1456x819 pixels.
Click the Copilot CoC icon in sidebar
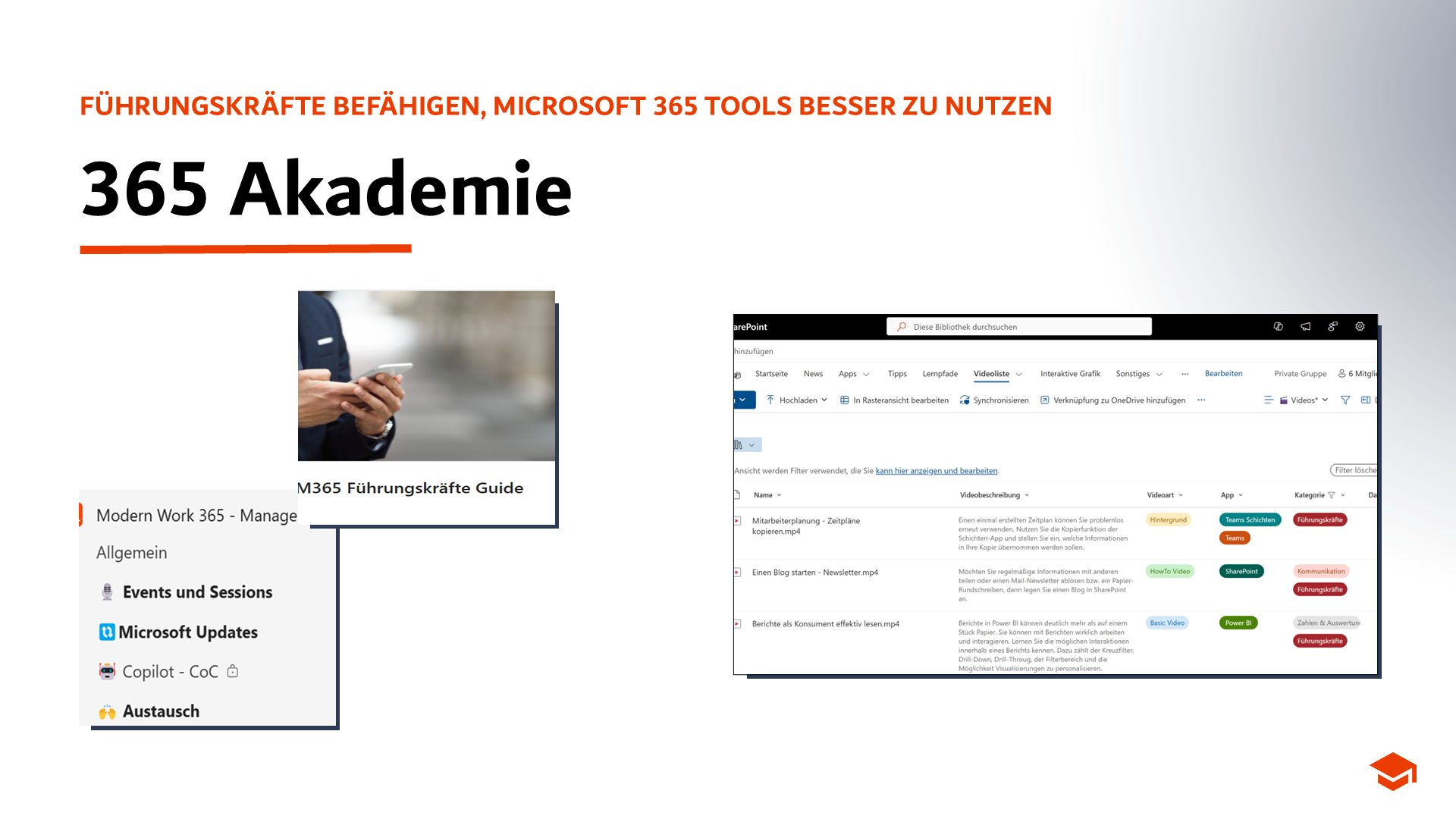coord(109,670)
